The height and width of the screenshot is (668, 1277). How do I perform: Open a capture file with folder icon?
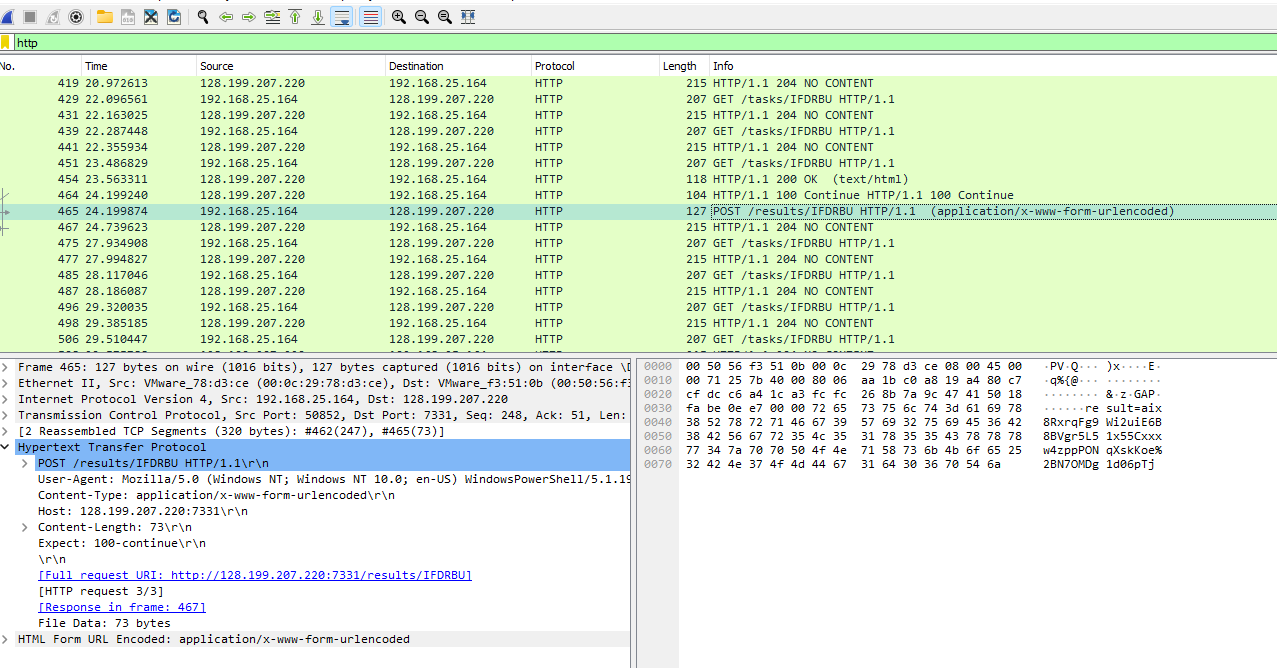105,17
